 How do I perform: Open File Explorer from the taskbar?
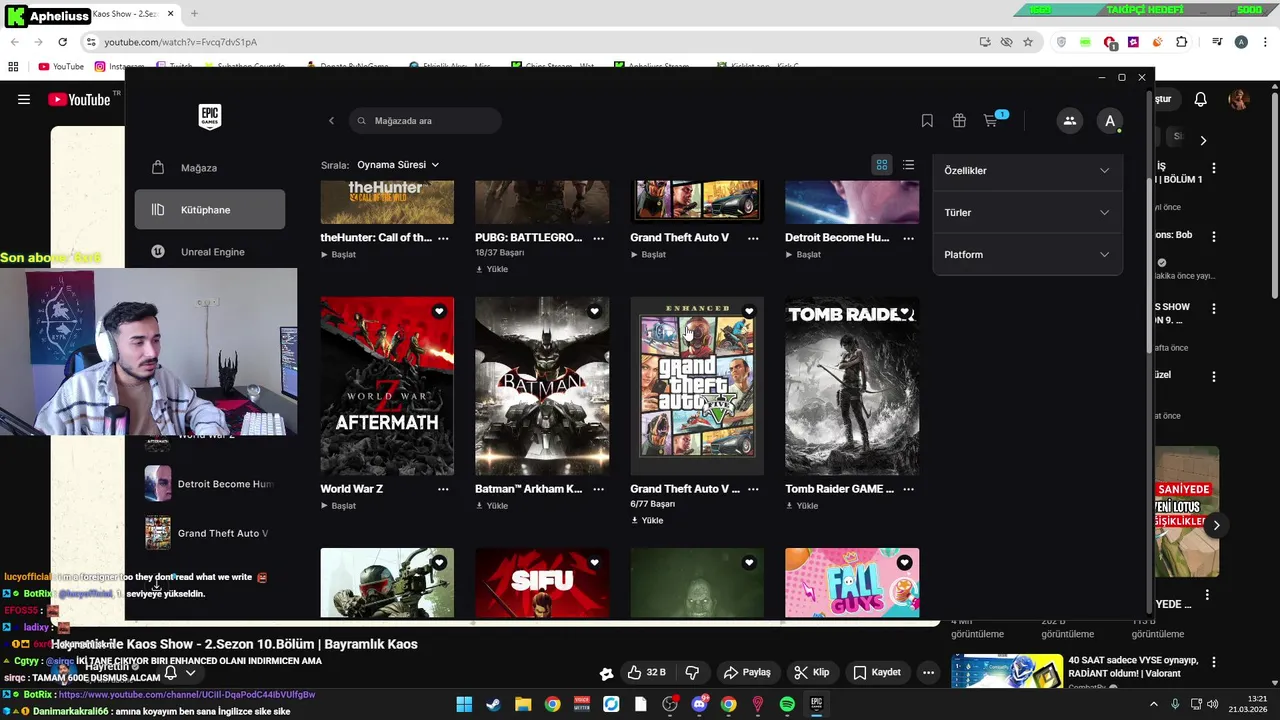(523, 704)
